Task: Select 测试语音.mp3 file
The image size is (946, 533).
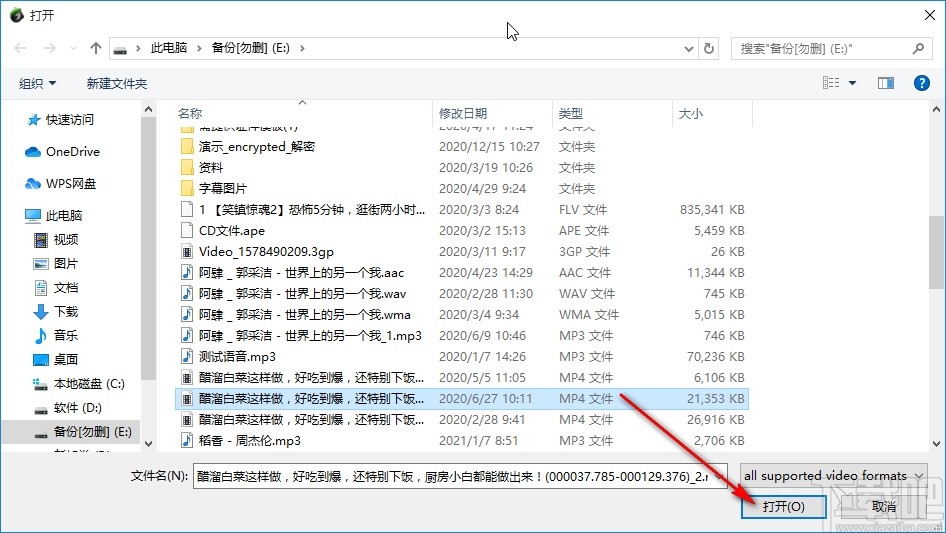Action: tap(462, 357)
